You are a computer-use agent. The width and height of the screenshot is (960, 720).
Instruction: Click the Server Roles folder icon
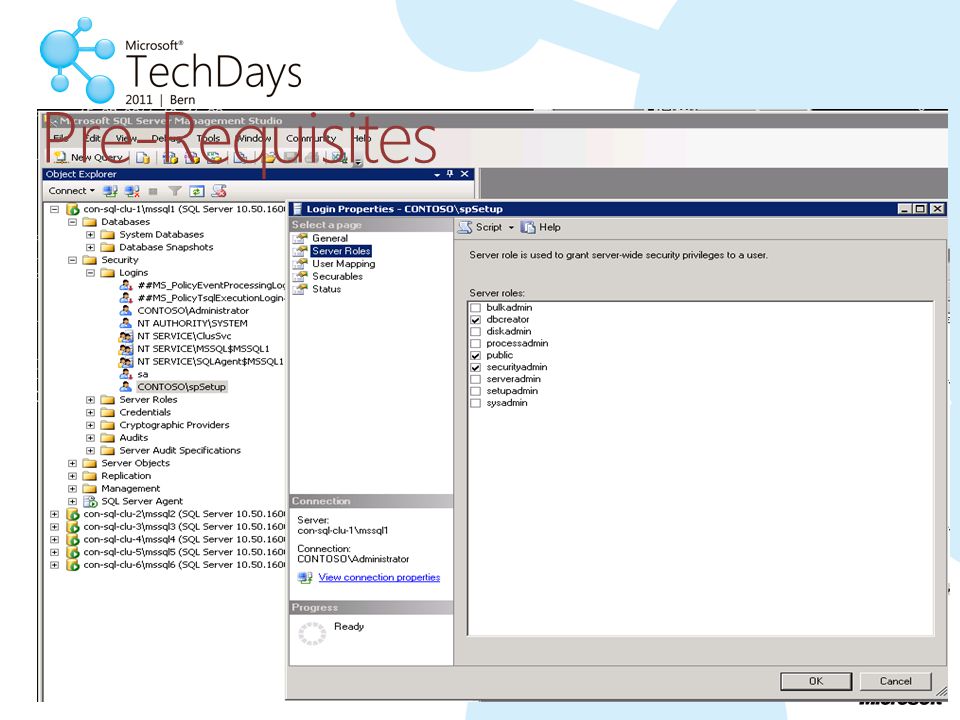click(108, 400)
